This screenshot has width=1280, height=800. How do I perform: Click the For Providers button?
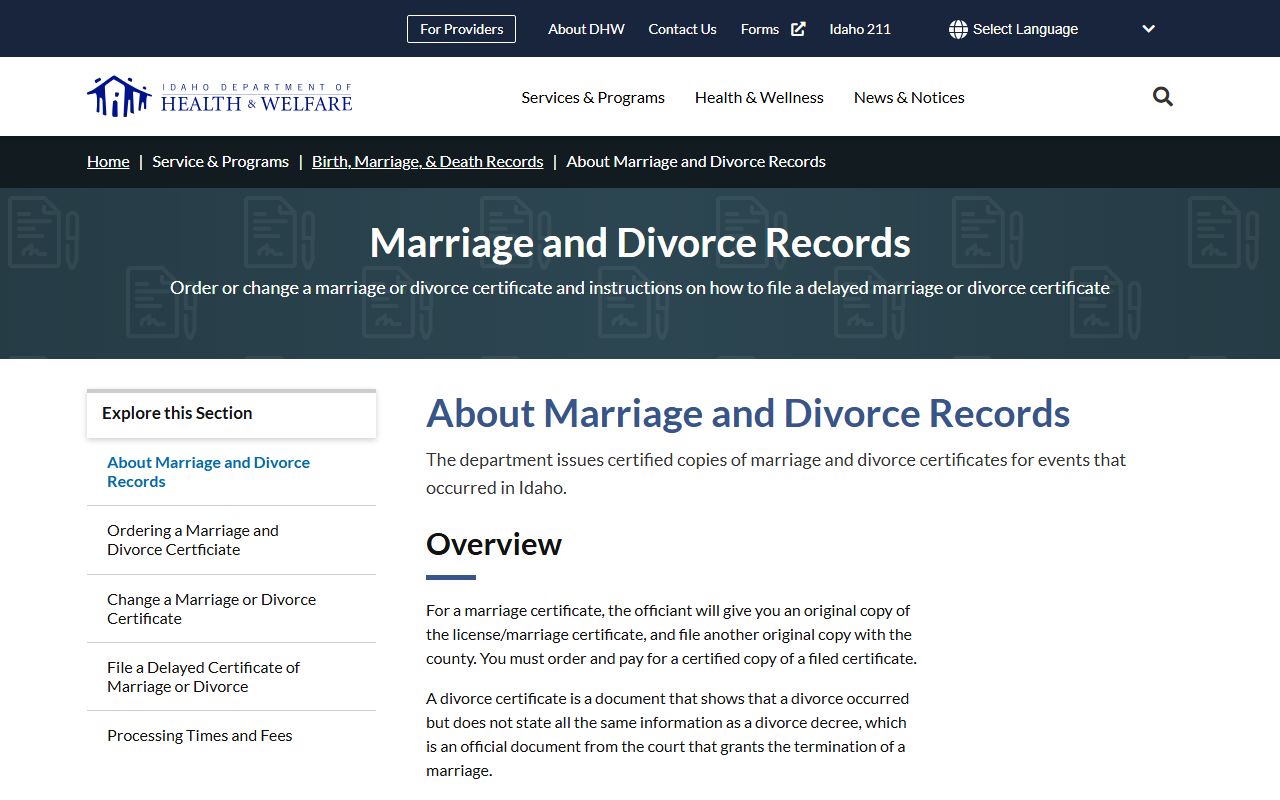(x=461, y=29)
